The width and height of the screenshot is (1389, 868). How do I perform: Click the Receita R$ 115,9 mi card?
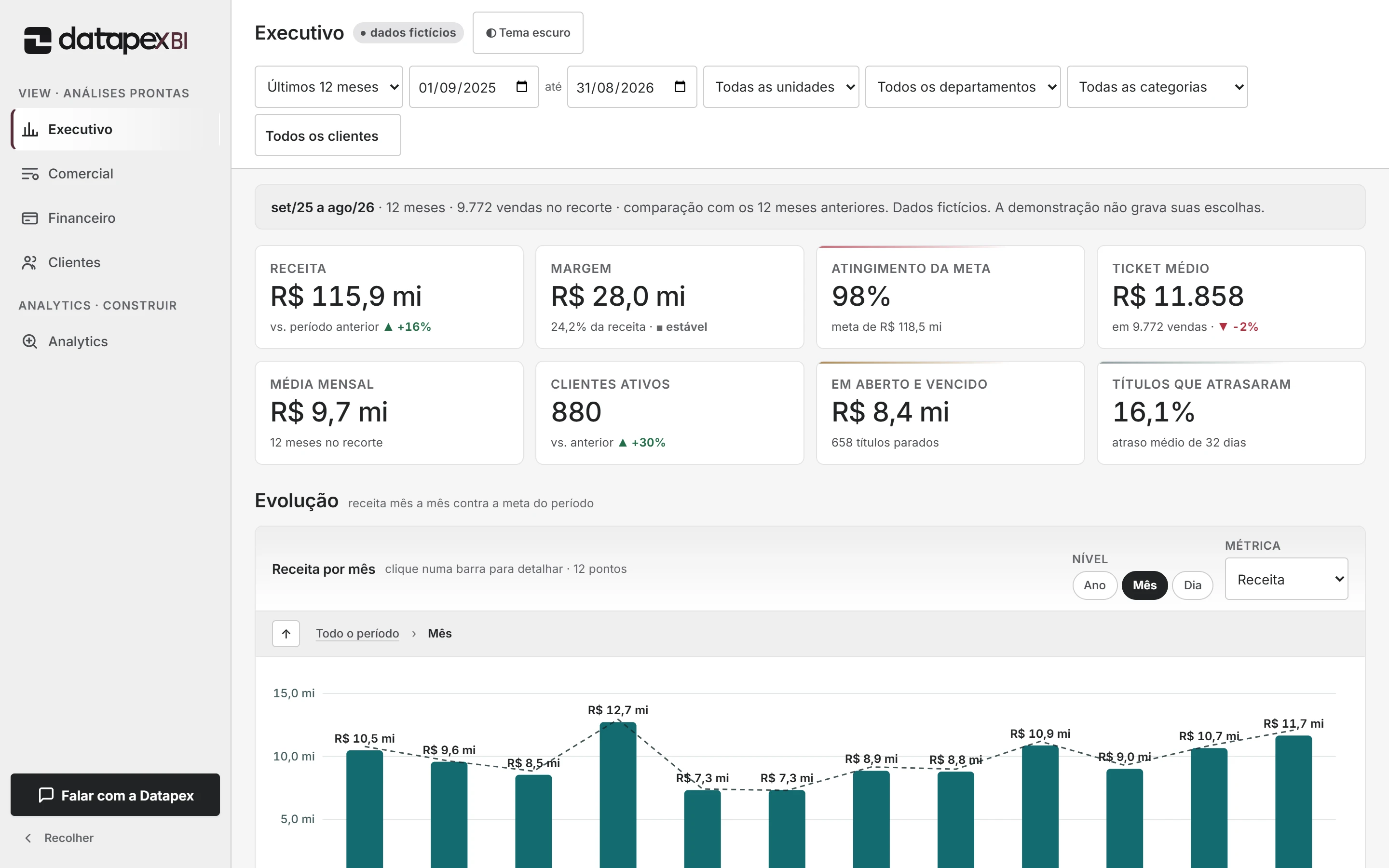389,297
